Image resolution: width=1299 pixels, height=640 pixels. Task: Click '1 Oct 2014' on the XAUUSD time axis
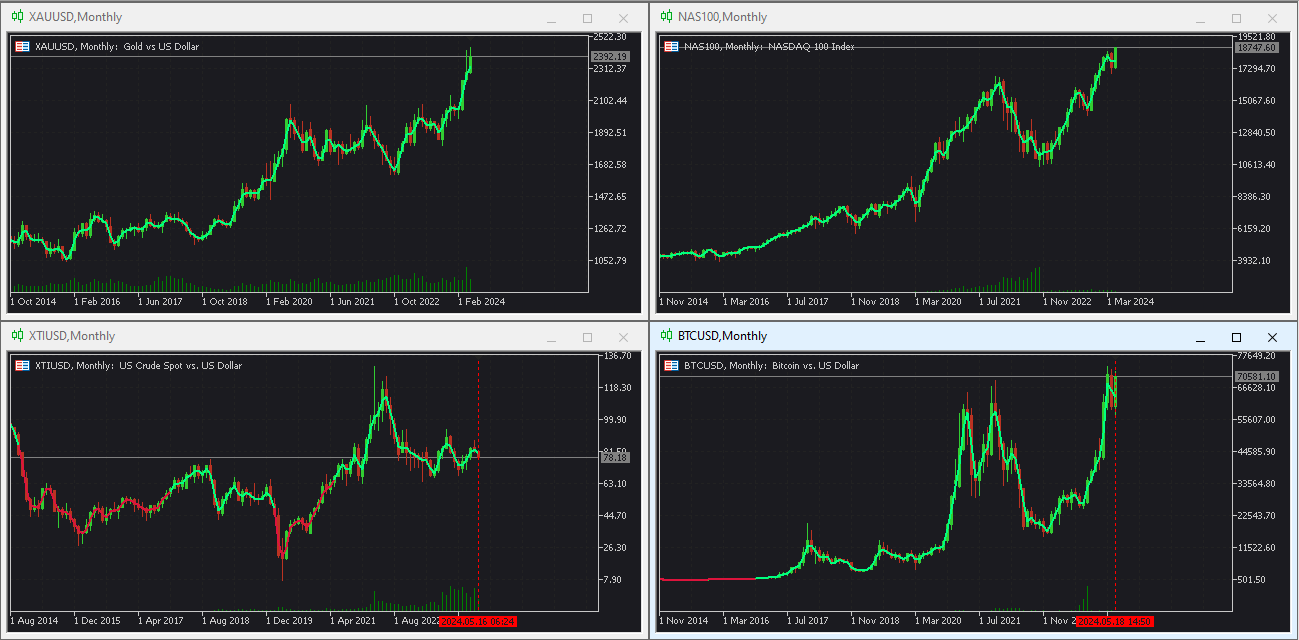tap(33, 301)
